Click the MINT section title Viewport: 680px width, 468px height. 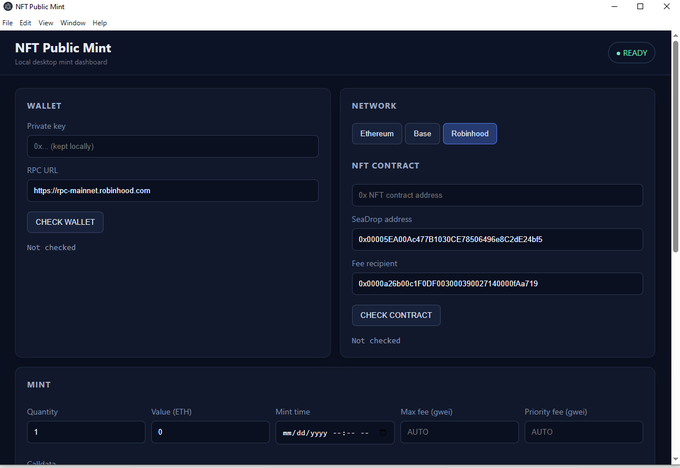coord(39,385)
